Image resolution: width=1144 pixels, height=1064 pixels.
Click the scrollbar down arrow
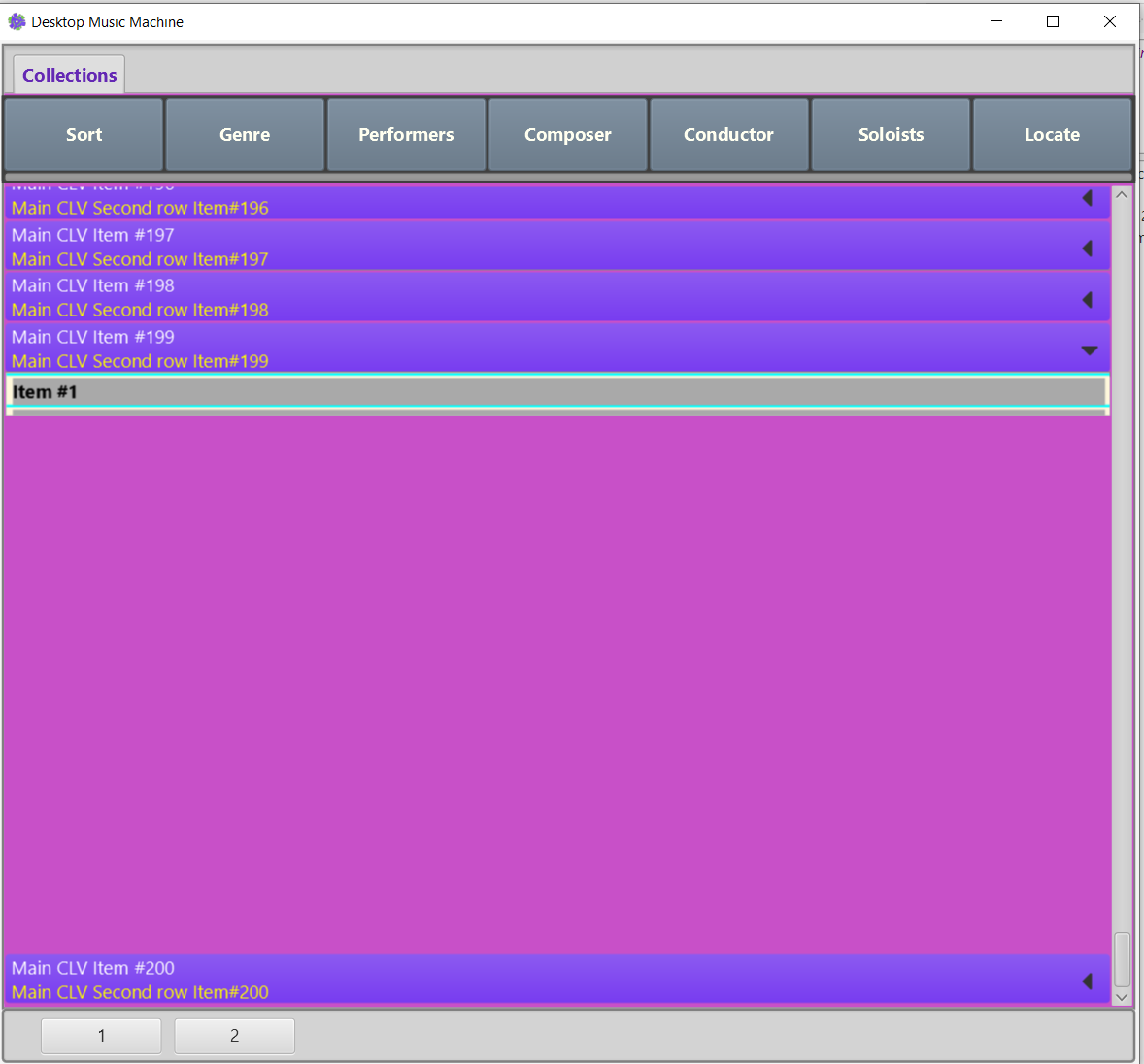point(1122,997)
